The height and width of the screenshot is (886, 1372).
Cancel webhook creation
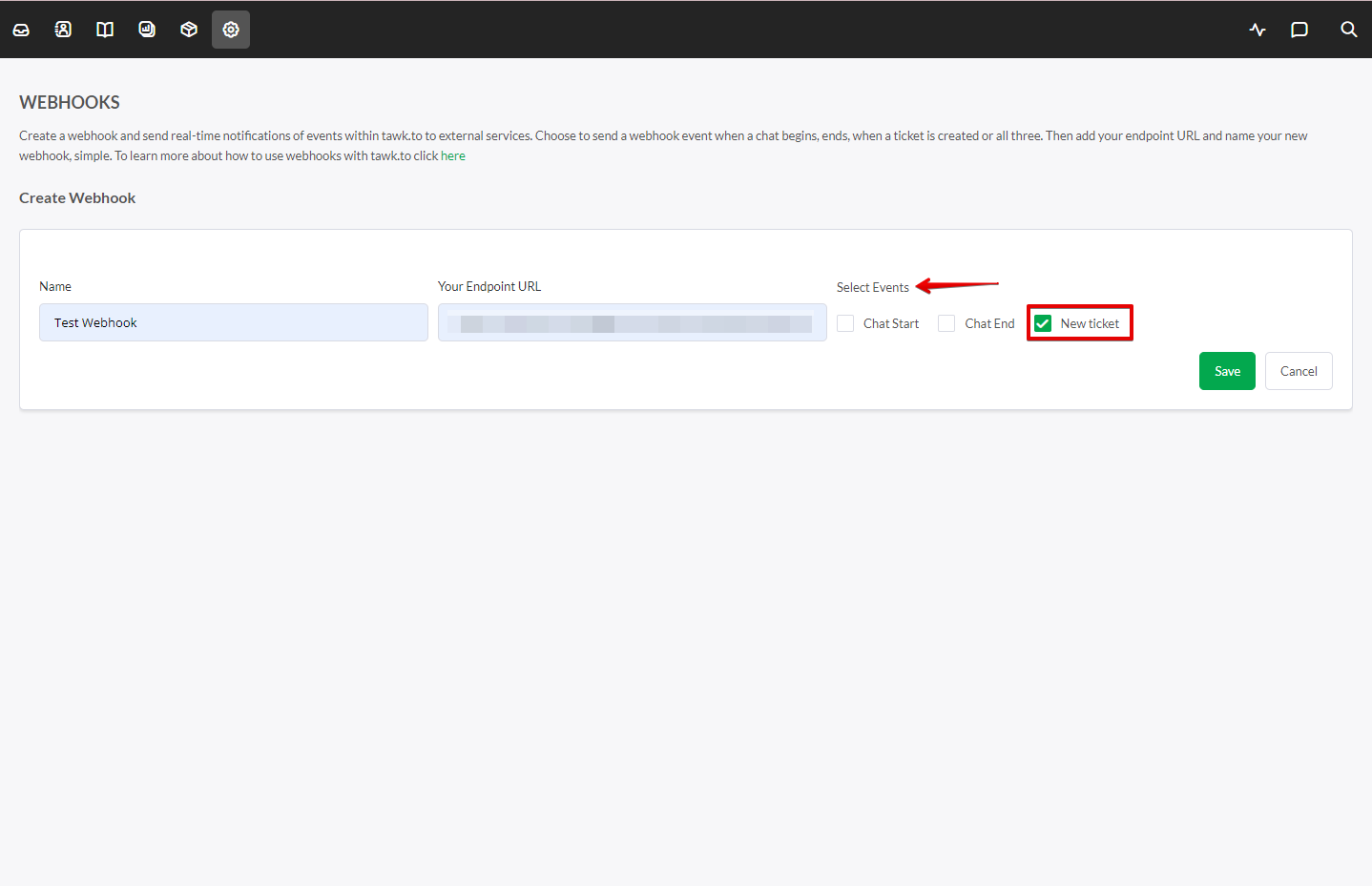[1299, 371]
